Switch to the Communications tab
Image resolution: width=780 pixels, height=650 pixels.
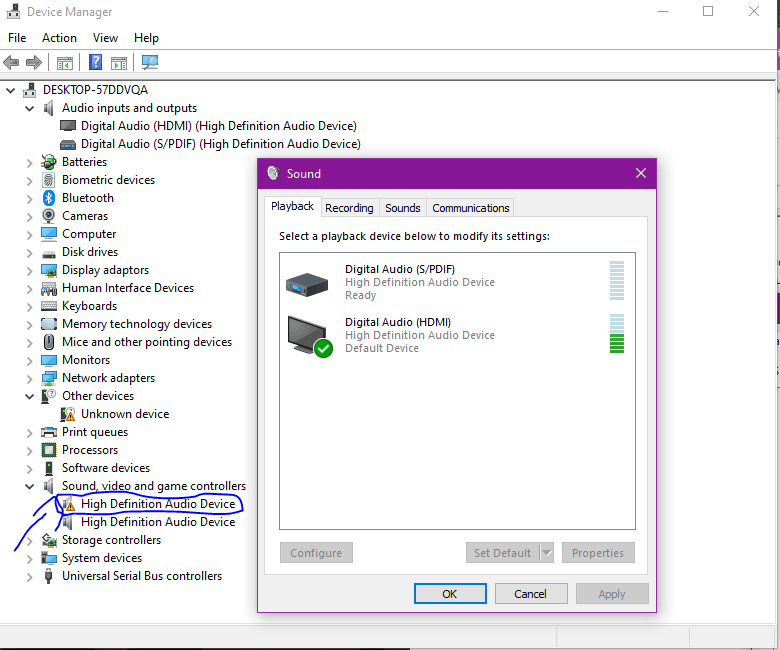[x=470, y=208]
